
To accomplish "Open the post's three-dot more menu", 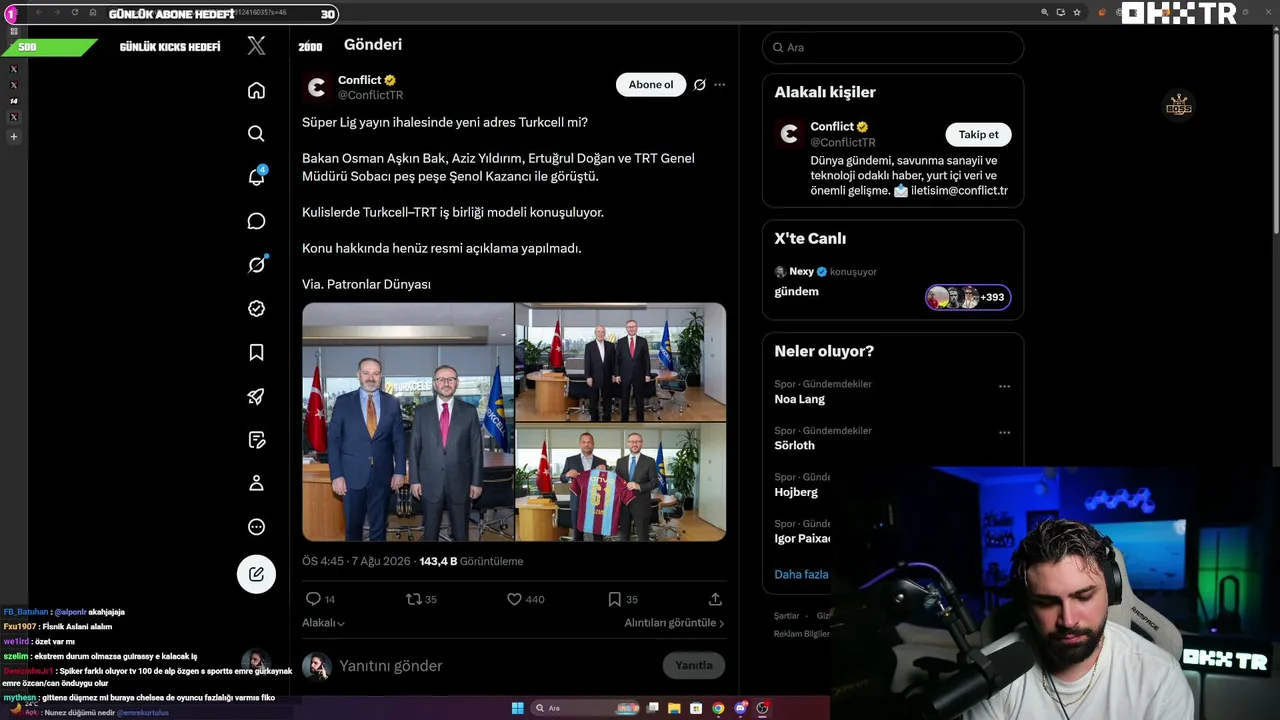I will pos(719,85).
